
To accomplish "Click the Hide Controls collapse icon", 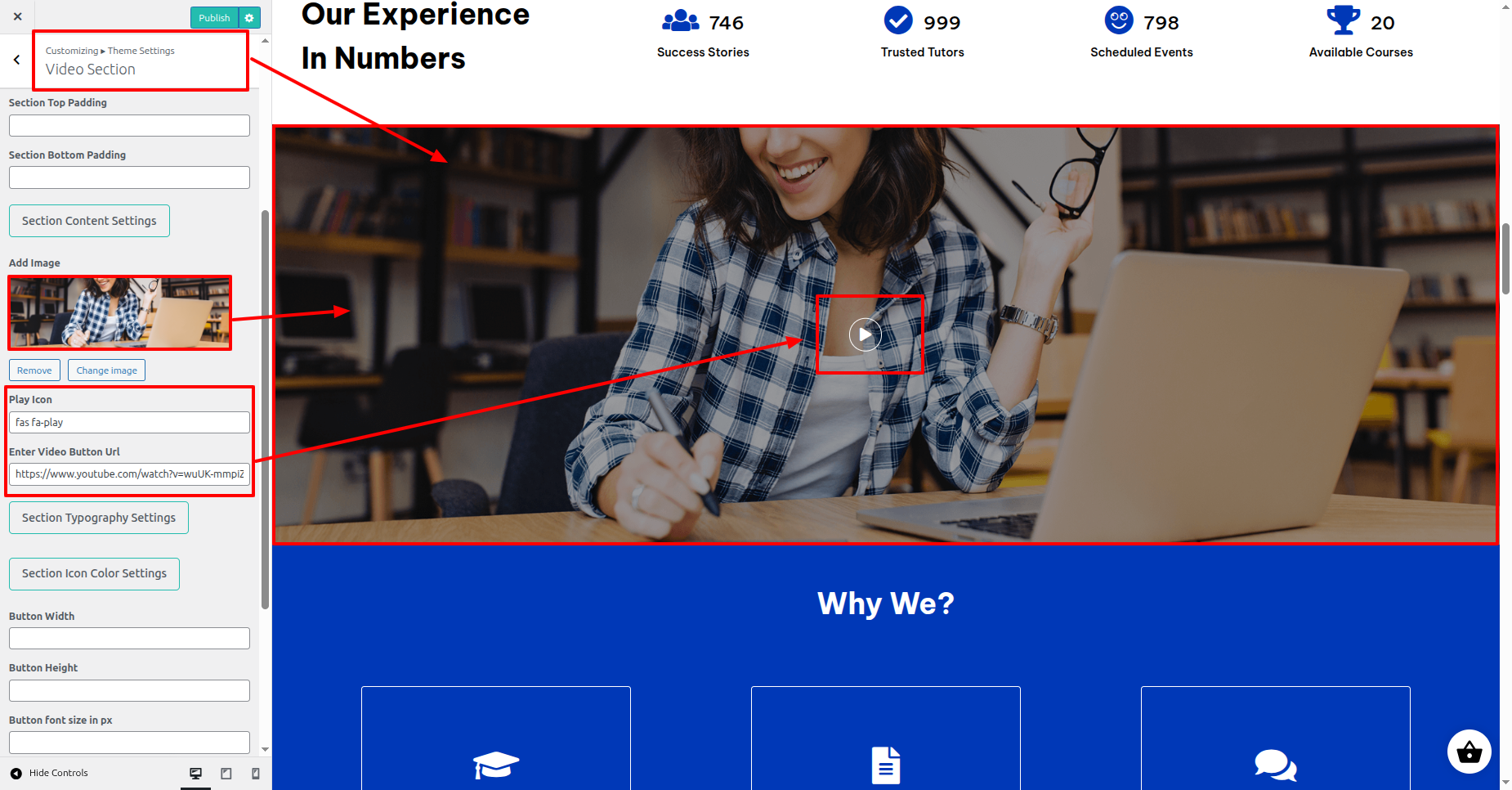I will click(x=16, y=773).
